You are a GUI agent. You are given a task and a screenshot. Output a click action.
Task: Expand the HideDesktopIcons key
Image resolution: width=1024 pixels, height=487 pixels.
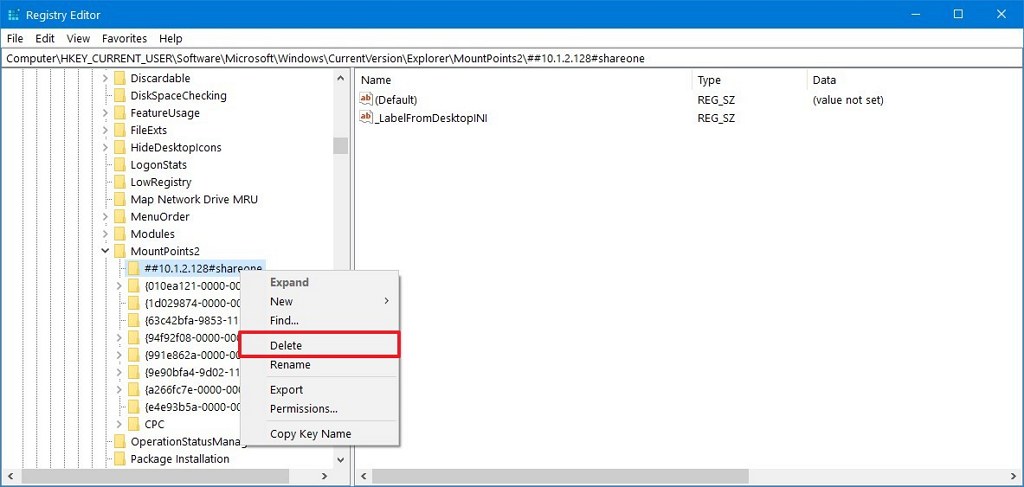(105, 148)
